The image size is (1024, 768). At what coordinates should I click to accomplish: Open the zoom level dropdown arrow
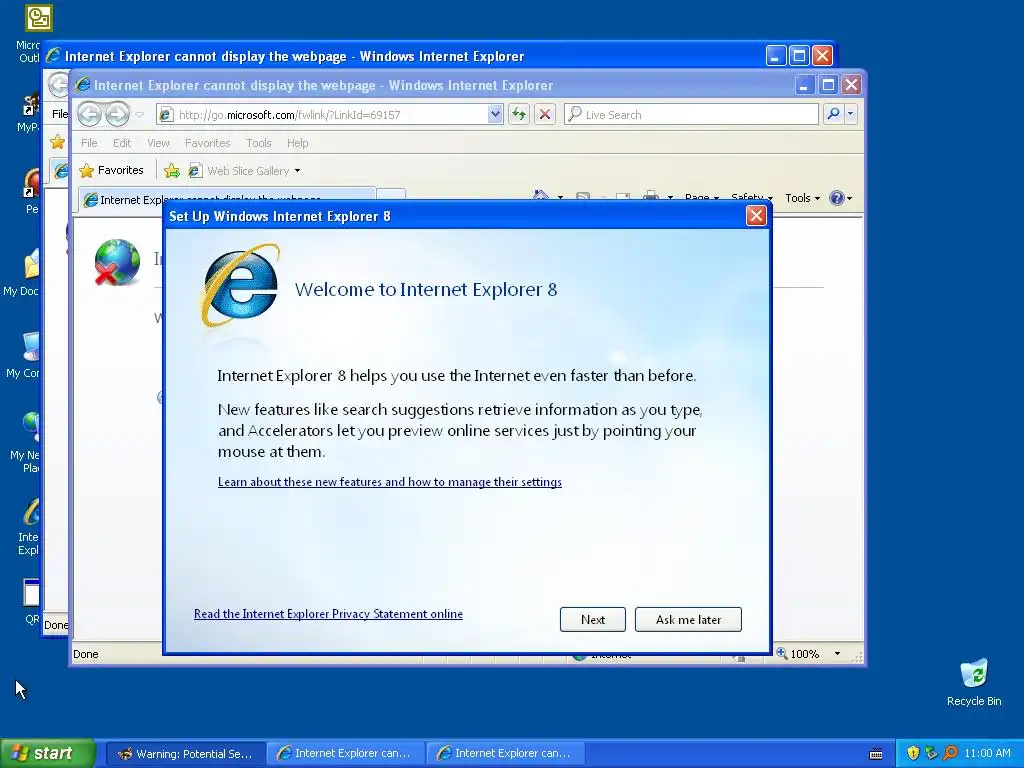coord(837,654)
